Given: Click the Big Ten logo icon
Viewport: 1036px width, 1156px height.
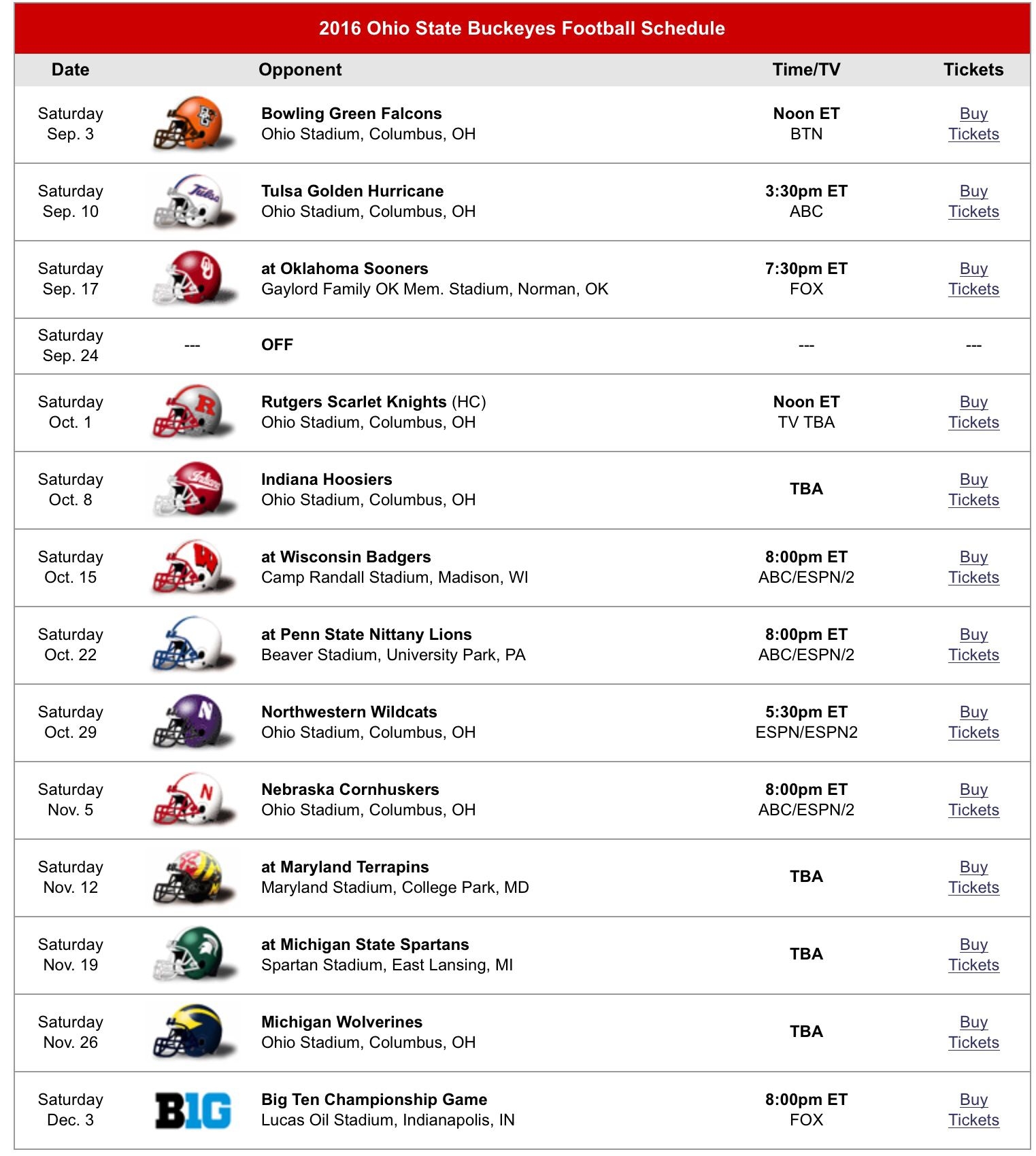Looking at the screenshot, I should (x=193, y=1110).
